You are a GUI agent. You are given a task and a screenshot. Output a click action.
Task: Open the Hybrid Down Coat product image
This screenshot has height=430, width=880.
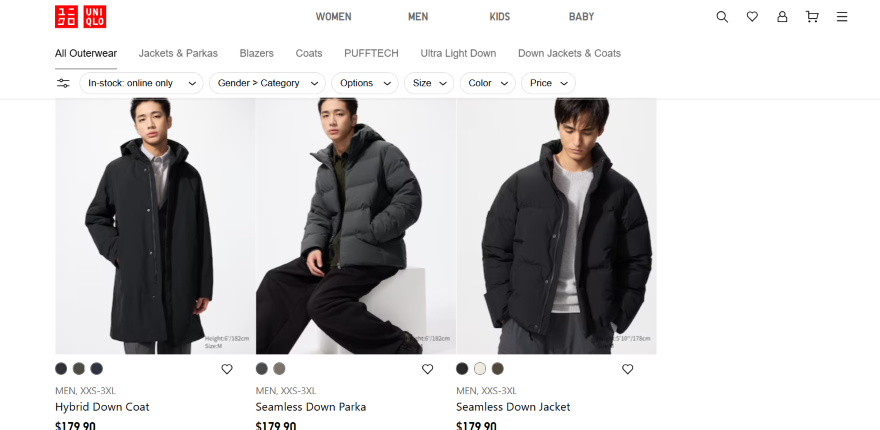[x=155, y=226]
